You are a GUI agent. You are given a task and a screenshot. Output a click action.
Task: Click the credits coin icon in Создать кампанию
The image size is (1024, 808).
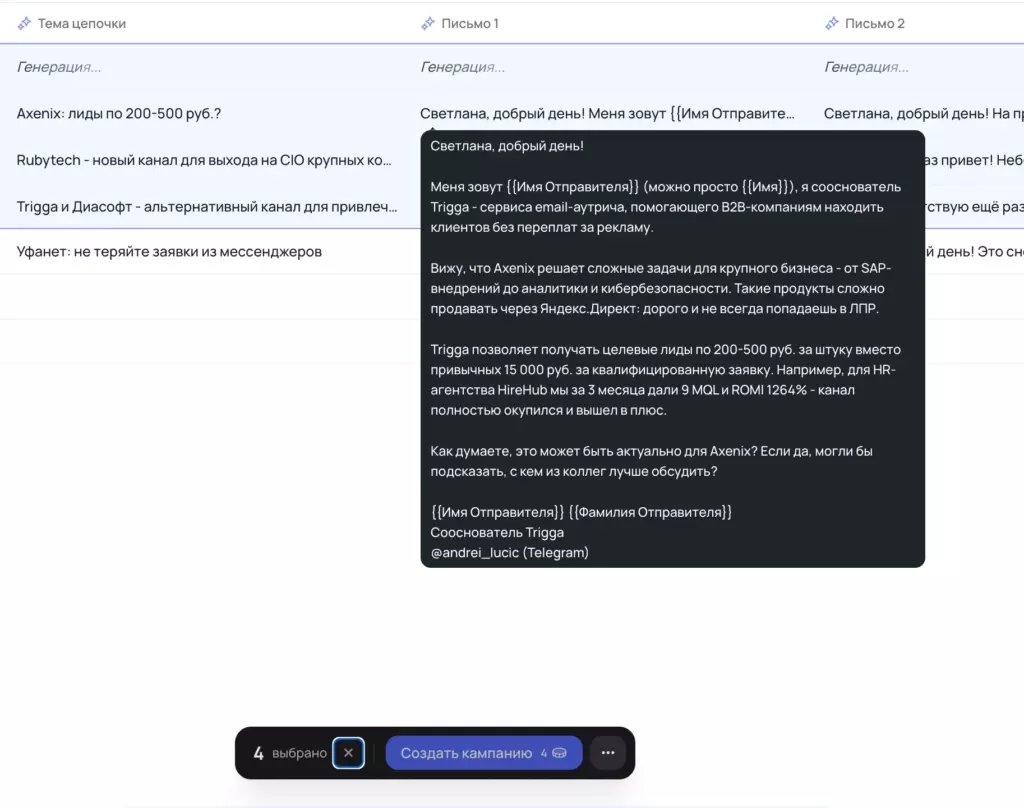point(560,753)
